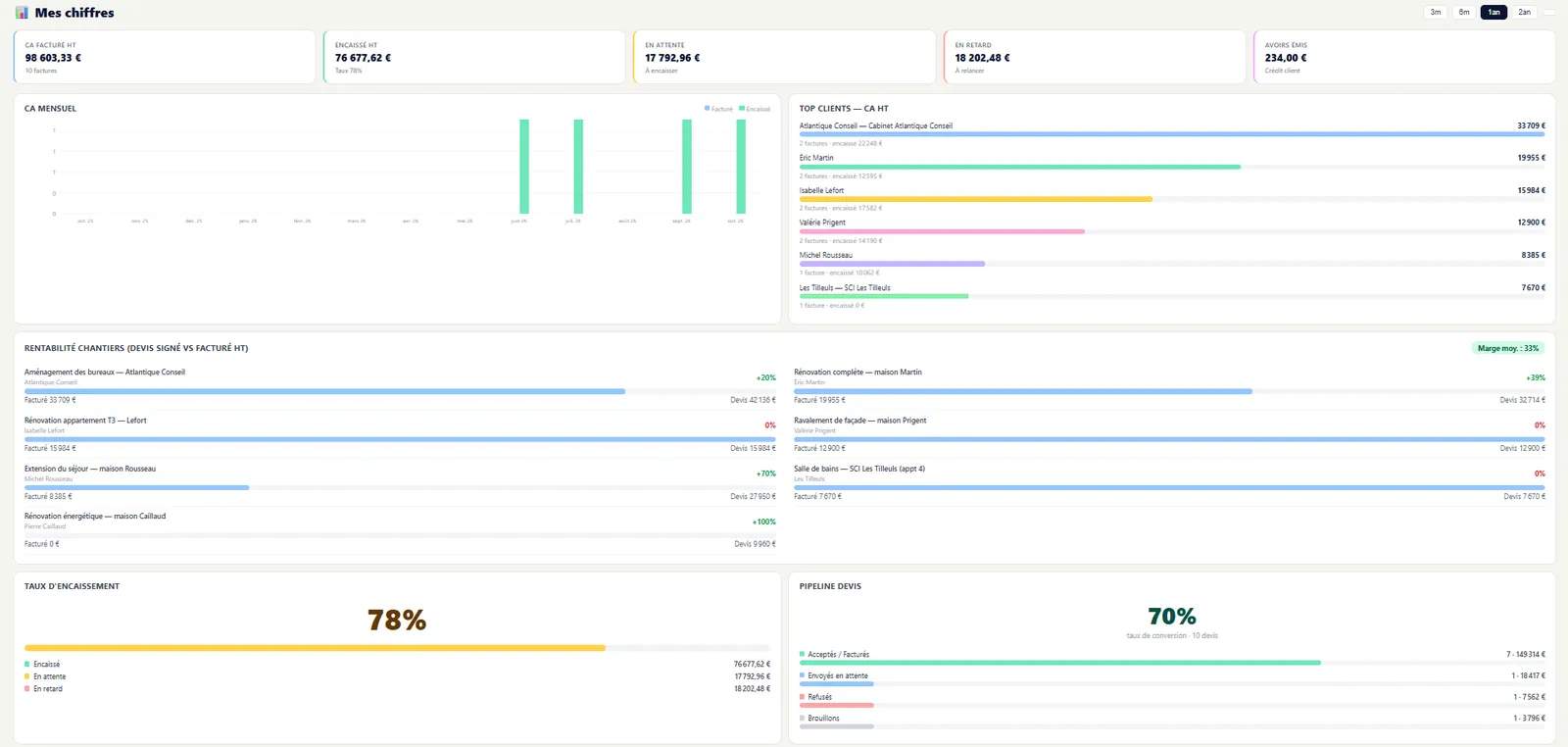Click the yellow taux d'encaissement progress bar
Screen dimensions: 1568x747
click(x=315, y=648)
